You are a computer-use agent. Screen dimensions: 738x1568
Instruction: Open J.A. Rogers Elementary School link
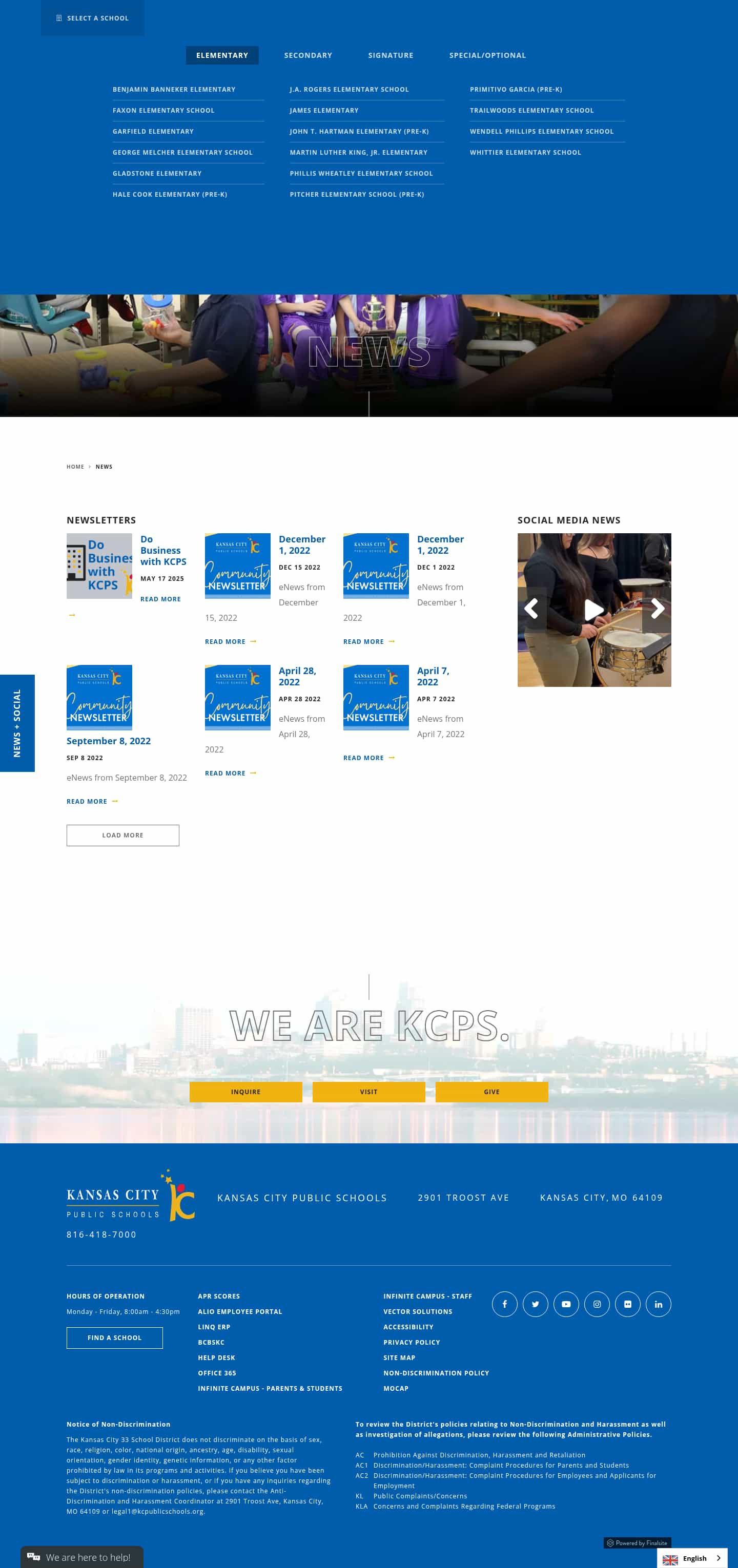click(350, 90)
